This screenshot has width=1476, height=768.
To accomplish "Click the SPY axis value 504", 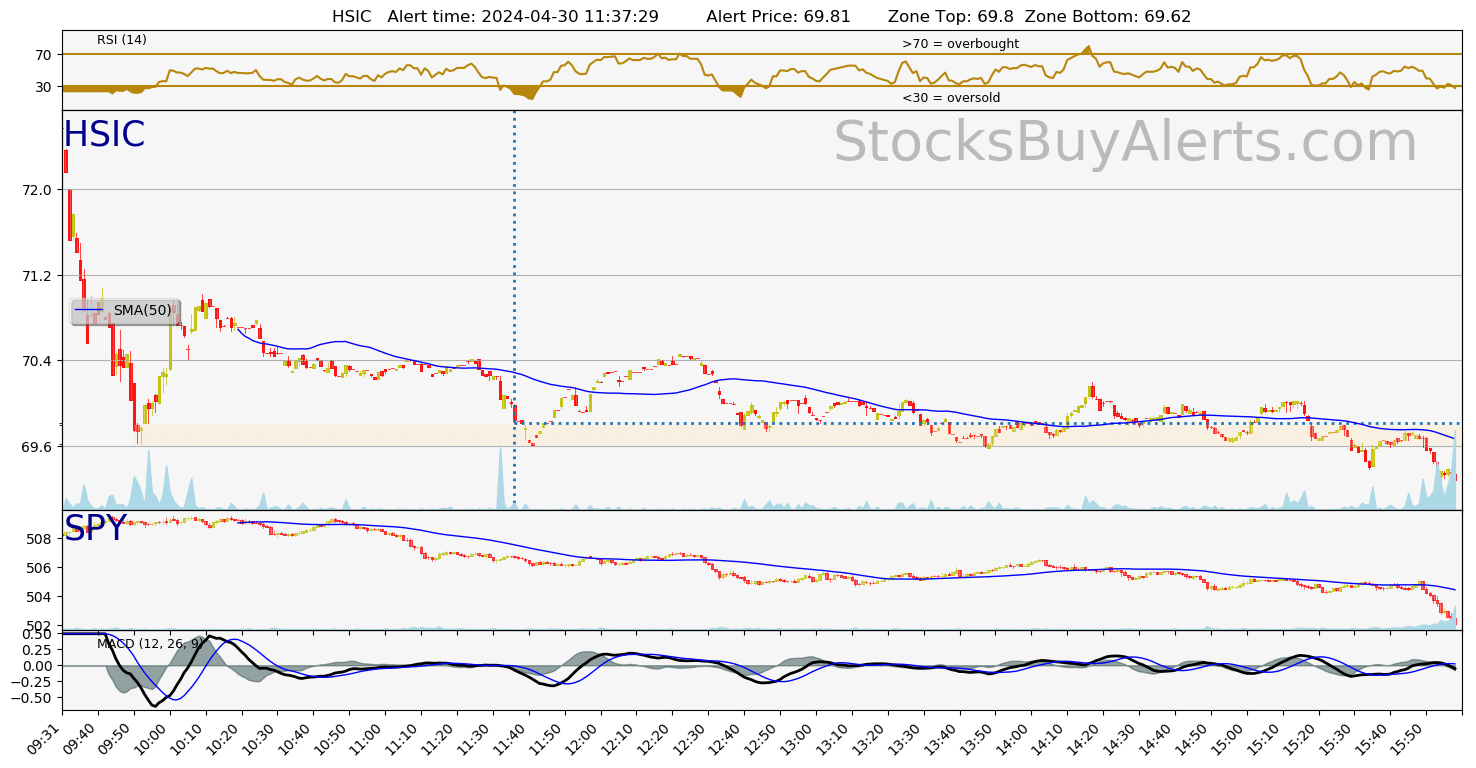I will (39, 597).
